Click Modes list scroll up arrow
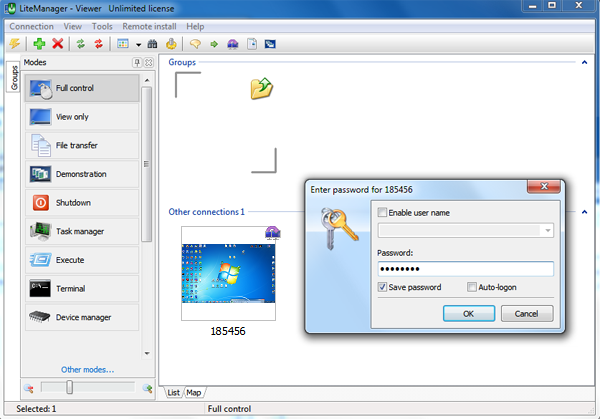Screen dimensions: 600x419 pos(147,80)
